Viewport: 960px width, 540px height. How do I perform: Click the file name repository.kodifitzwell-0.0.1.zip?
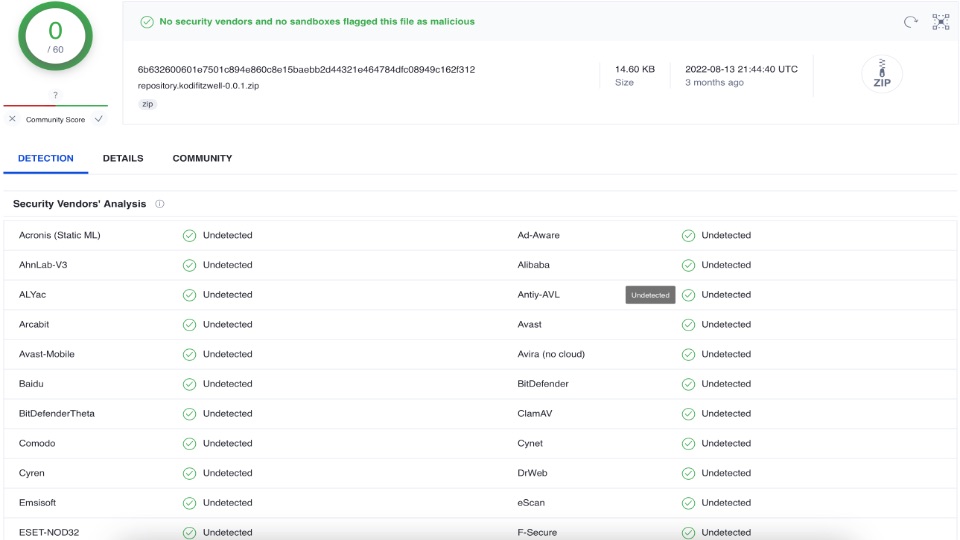pos(198,86)
